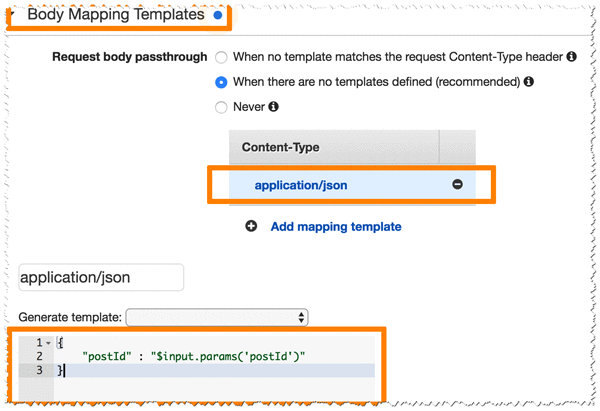Click line number 3 in editor gutter
The height and width of the screenshot is (411, 600).
(39, 370)
